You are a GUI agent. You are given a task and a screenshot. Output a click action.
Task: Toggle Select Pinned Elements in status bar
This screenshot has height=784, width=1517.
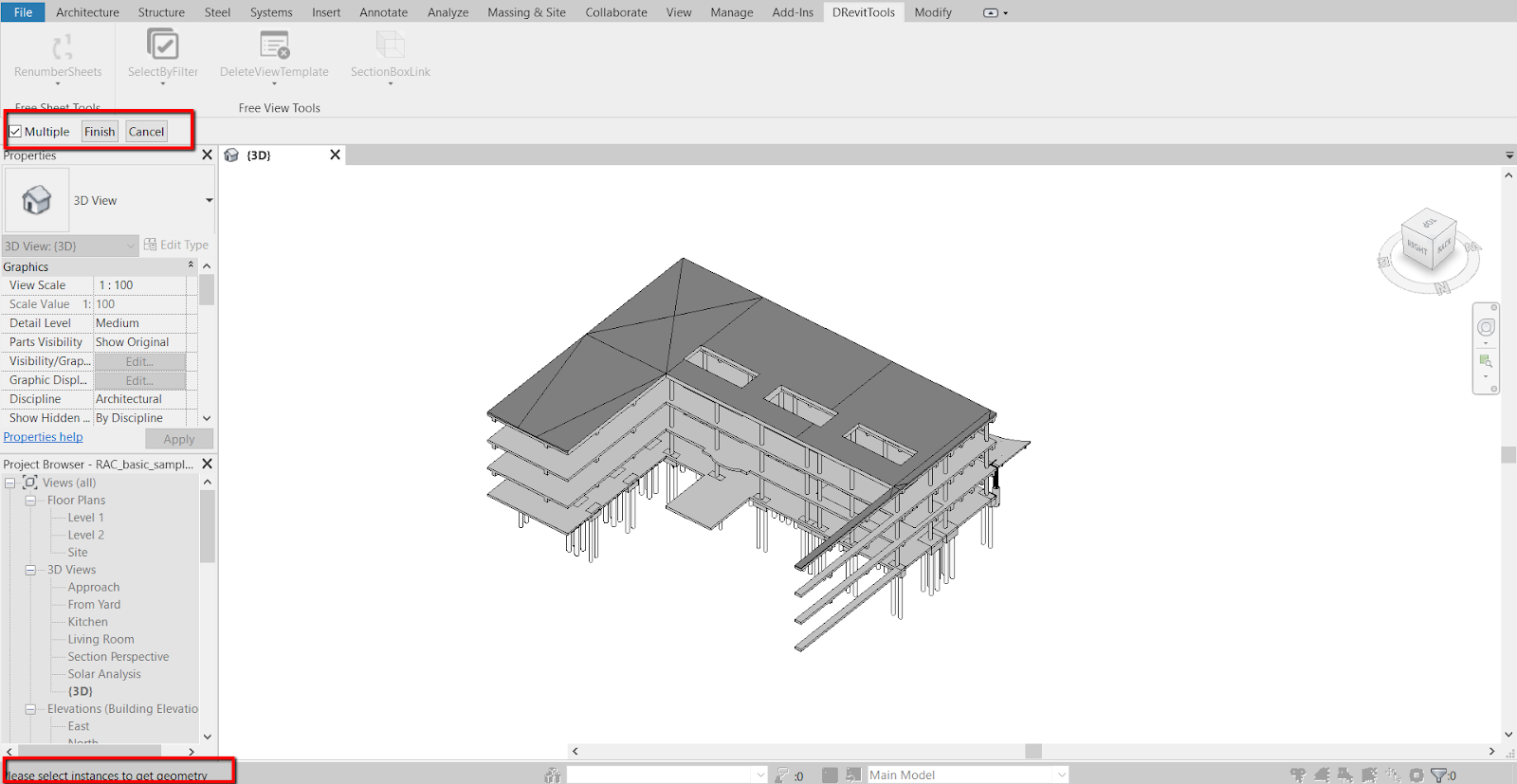pyautogui.click(x=1345, y=775)
